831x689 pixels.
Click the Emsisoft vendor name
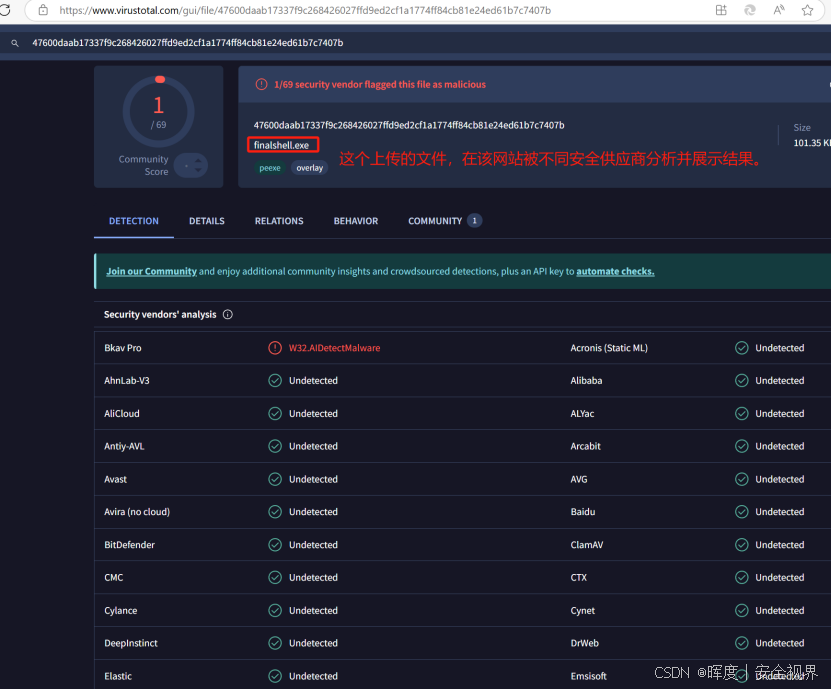[x=588, y=676]
